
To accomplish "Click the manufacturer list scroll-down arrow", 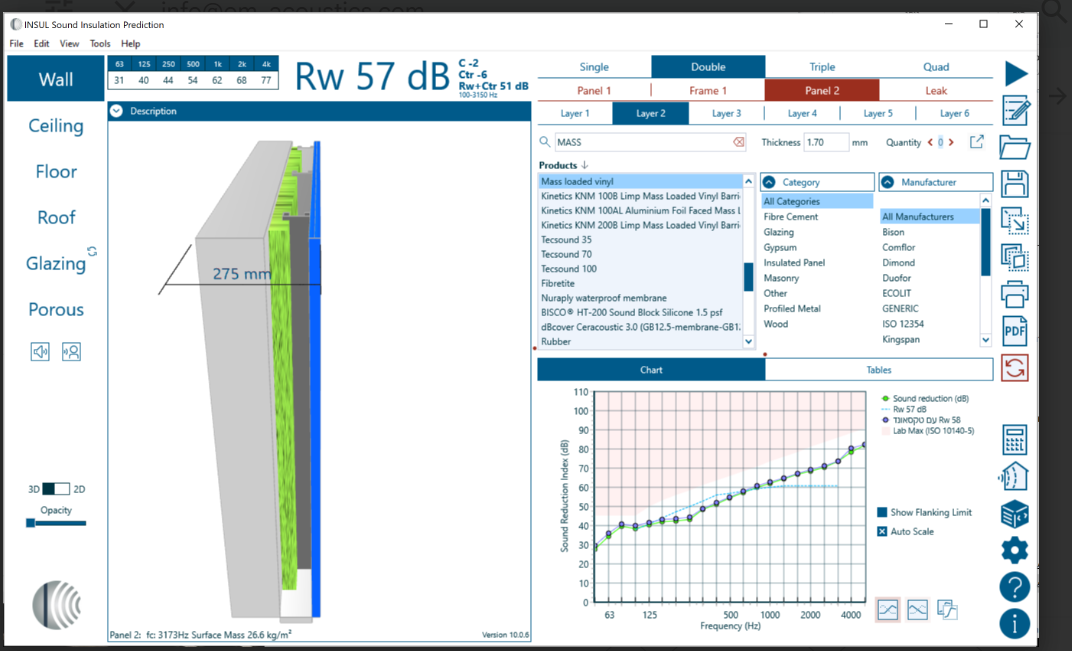I will pyautogui.click(x=985, y=339).
